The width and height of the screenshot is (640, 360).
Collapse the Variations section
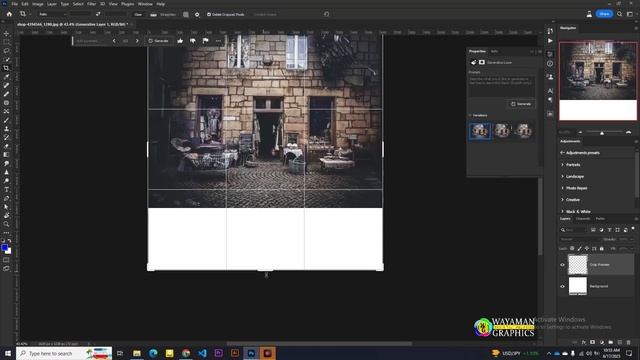(470, 116)
